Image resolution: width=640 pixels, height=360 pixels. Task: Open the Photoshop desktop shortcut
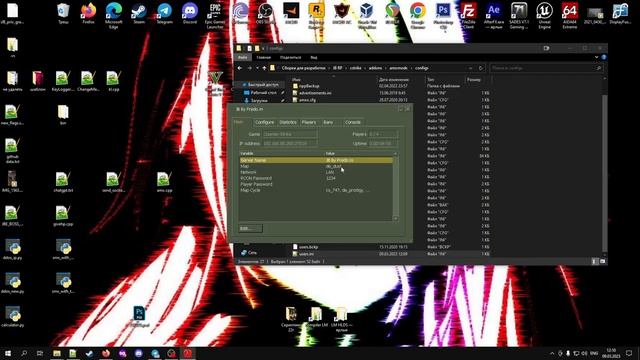tap(443, 16)
